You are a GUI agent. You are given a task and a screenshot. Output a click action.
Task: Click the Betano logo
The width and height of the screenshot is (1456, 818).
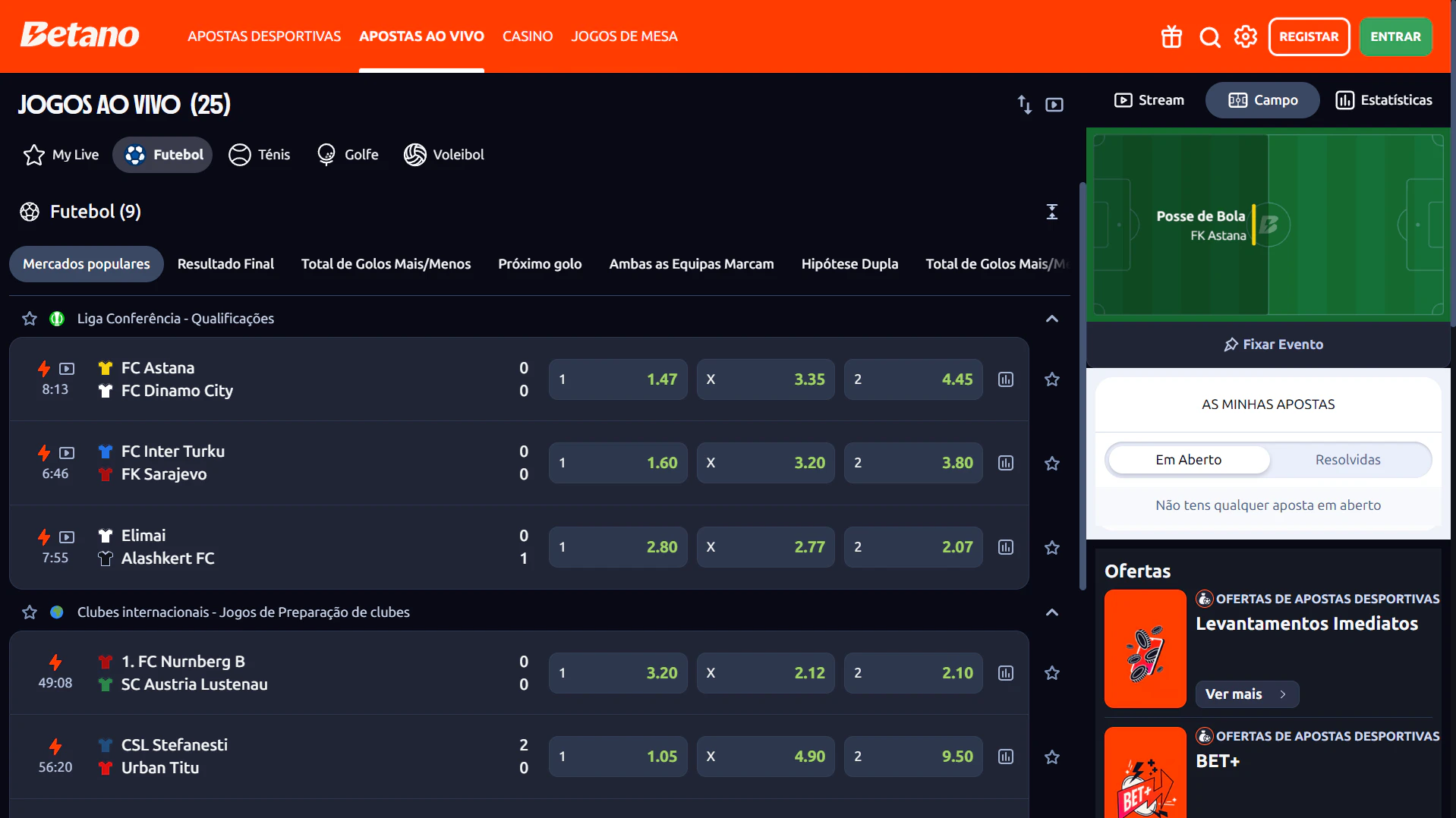coord(80,35)
